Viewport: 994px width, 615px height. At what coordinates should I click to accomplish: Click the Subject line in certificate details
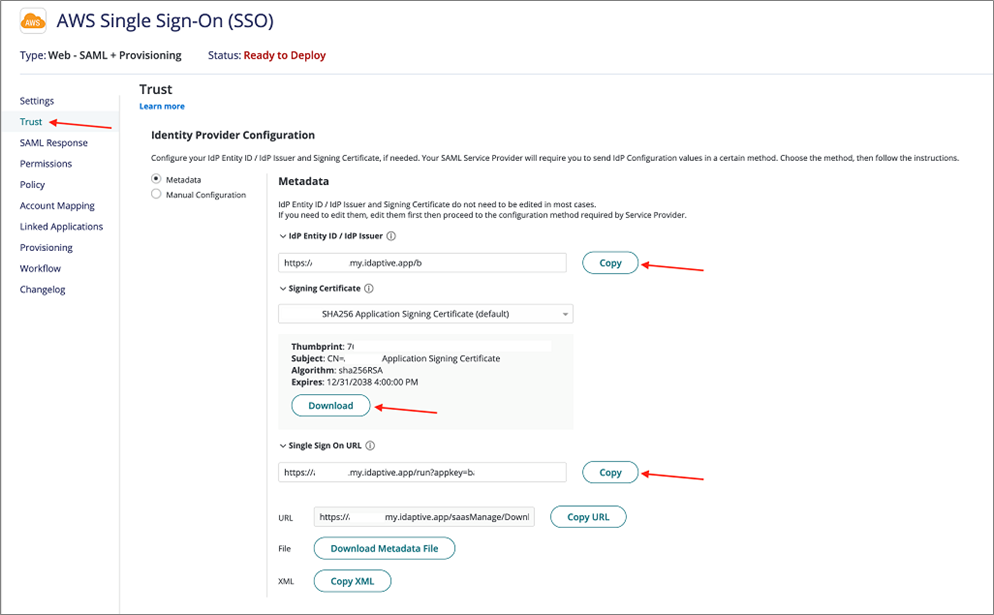[x=396, y=359]
